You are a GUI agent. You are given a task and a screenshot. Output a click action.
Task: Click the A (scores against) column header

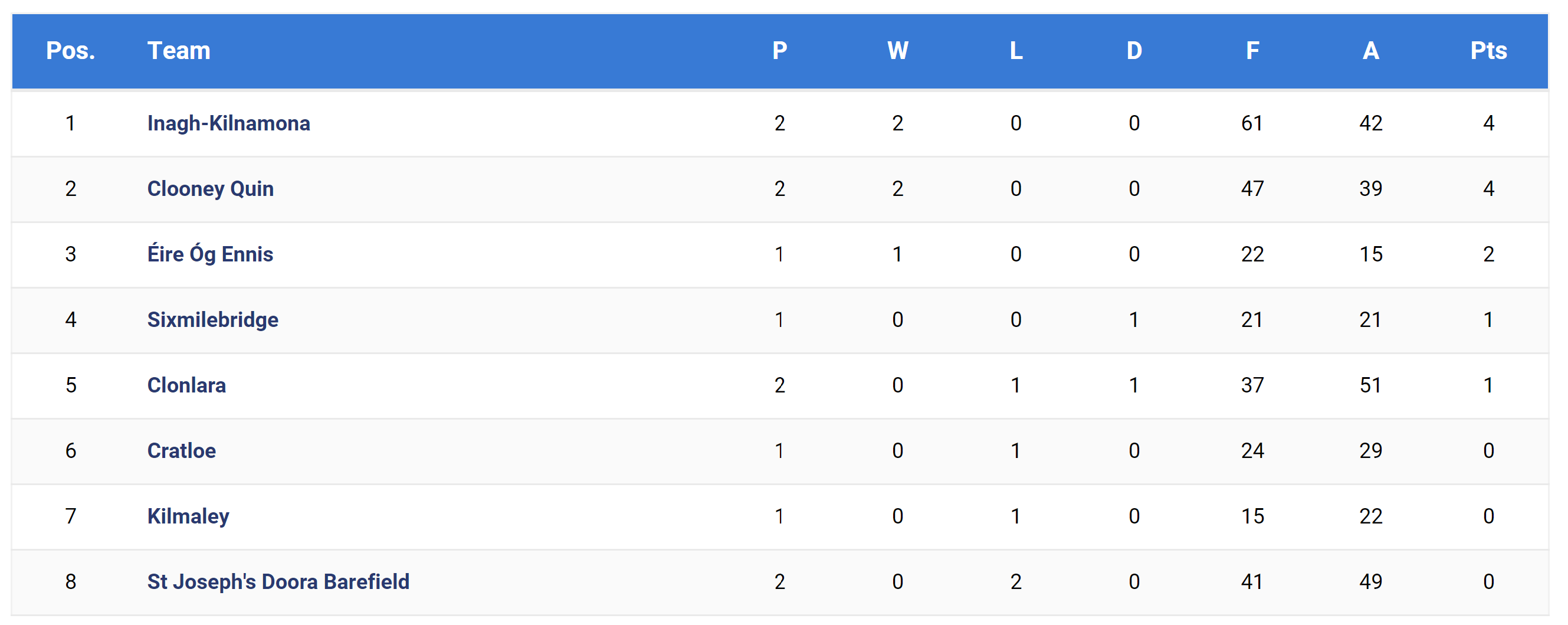coord(1370,51)
